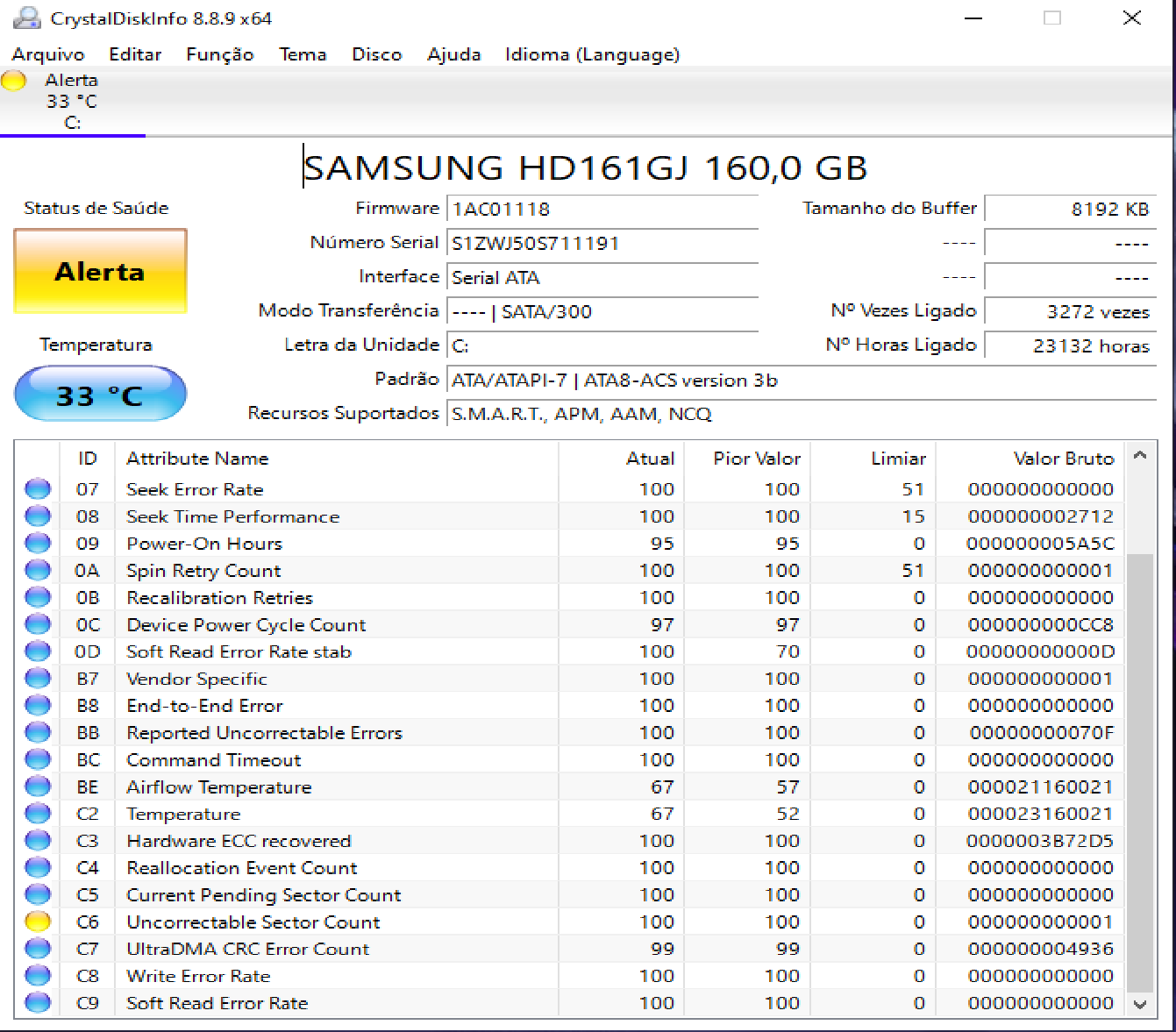The width and height of the screenshot is (1176, 1032).
Task: Click the blue status icon for End-to-End Error
Action: tap(38, 706)
